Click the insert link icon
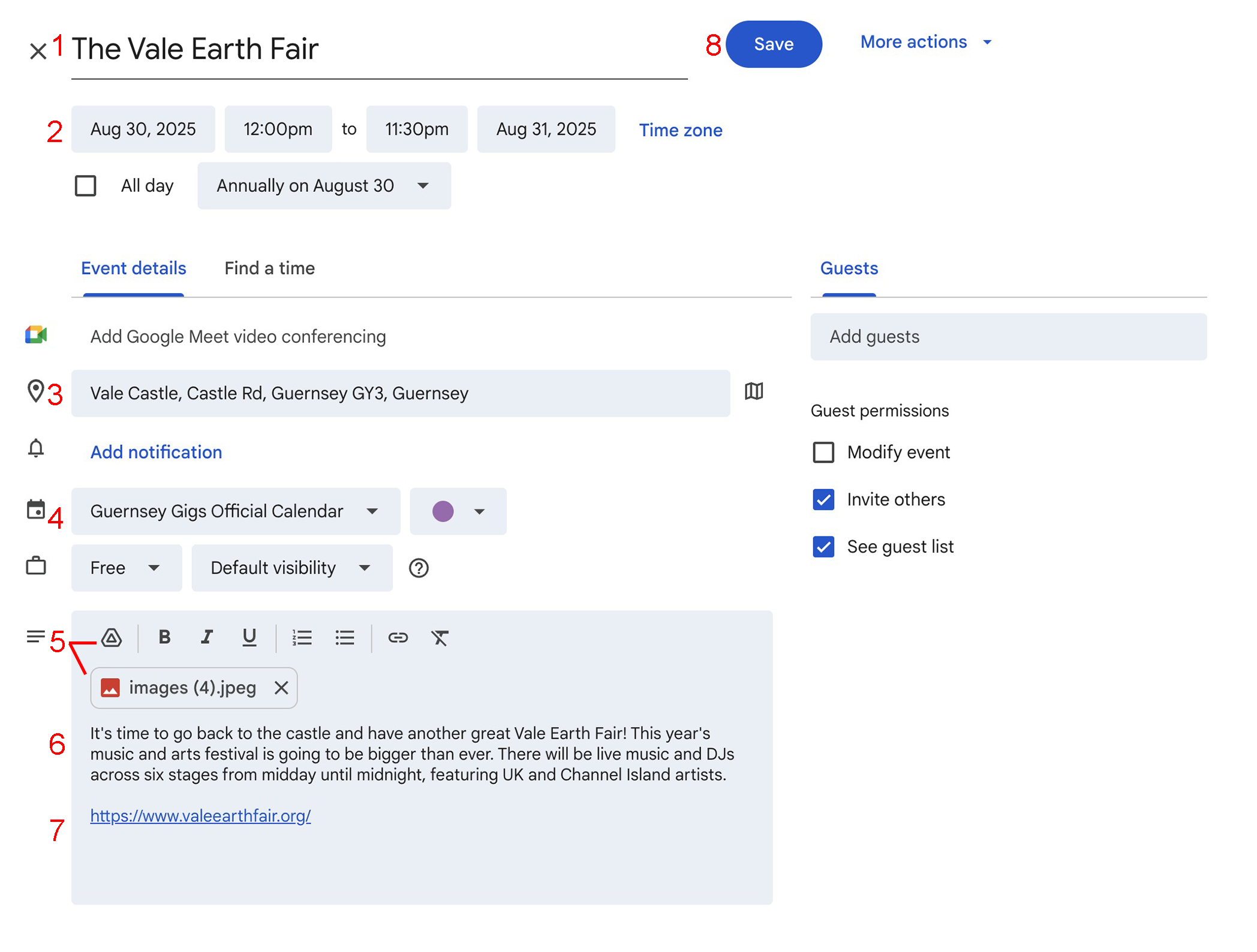This screenshot has width=1257, height=952. 398,637
